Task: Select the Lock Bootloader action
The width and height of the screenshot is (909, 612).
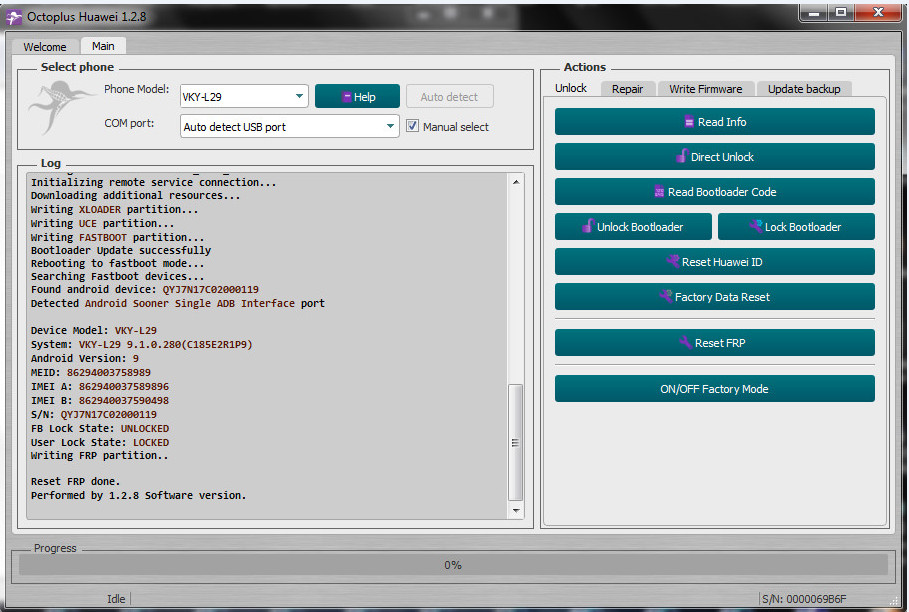Action: 796,227
